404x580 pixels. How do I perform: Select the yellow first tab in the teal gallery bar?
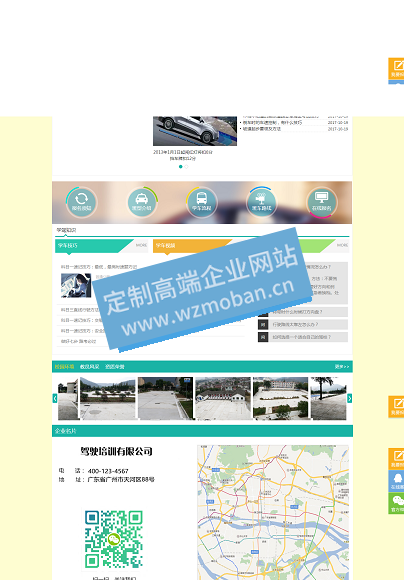pyautogui.click(x=64, y=367)
